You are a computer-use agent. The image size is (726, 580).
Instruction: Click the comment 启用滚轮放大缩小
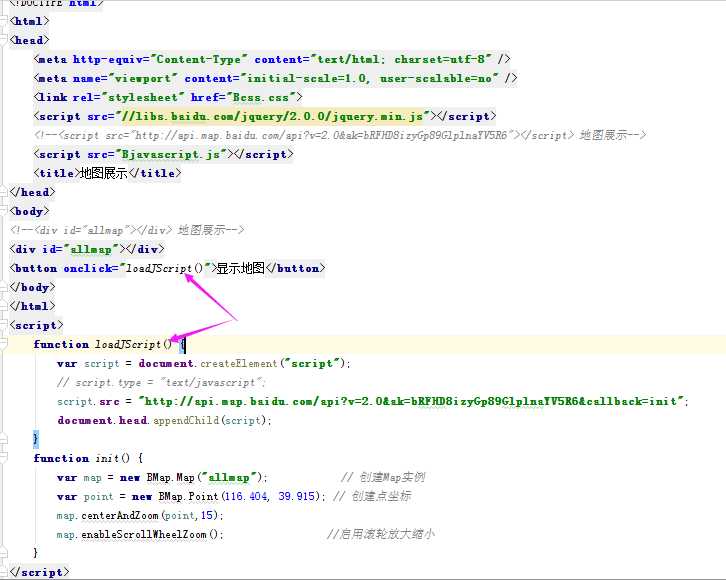coord(381,534)
